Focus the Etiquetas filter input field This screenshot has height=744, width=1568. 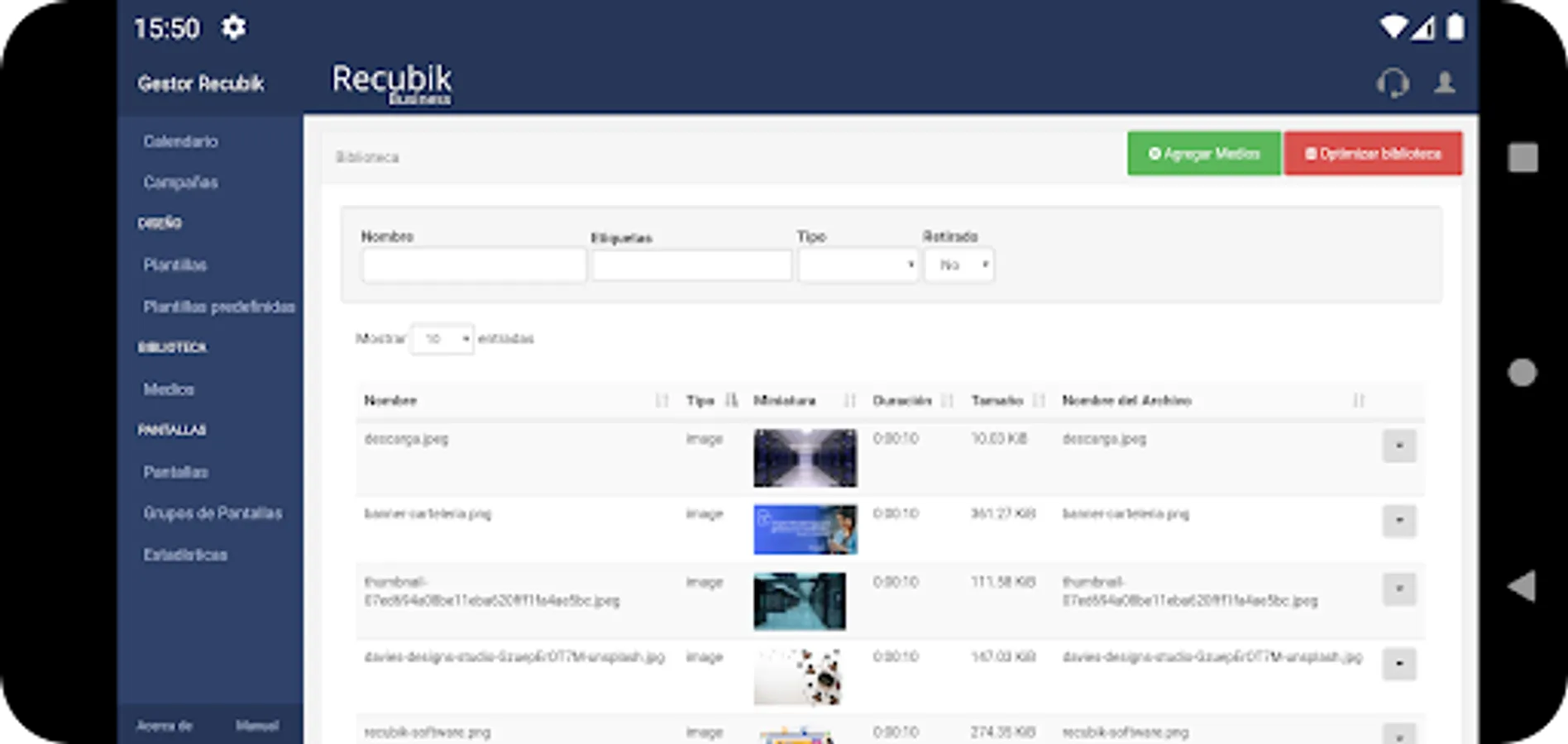(692, 266)
